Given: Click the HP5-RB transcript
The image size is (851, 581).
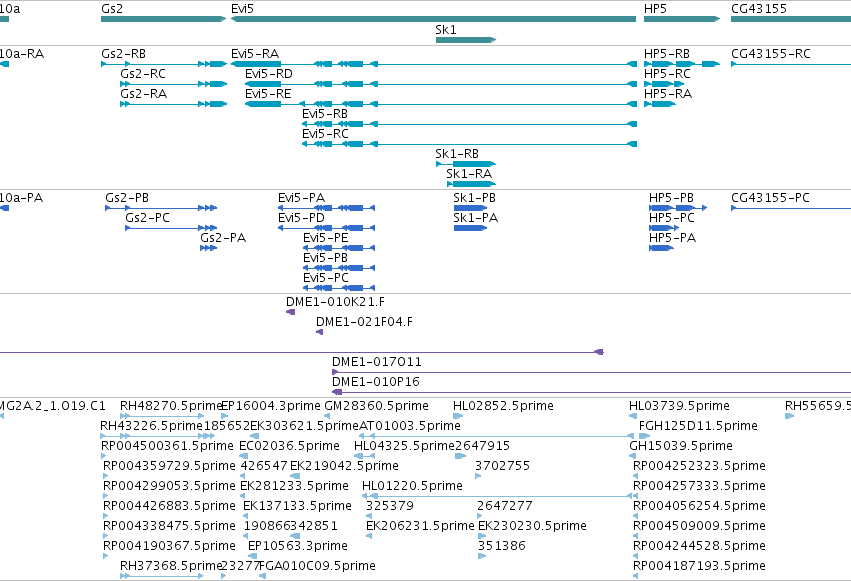Looking at the screenshot, I should (682, 64).
